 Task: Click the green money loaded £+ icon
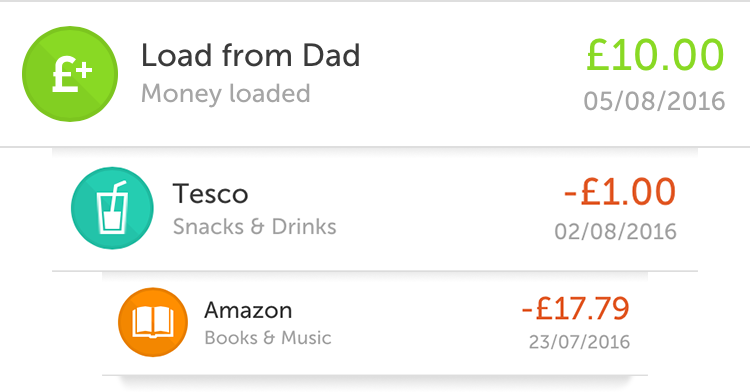(70, 74)
